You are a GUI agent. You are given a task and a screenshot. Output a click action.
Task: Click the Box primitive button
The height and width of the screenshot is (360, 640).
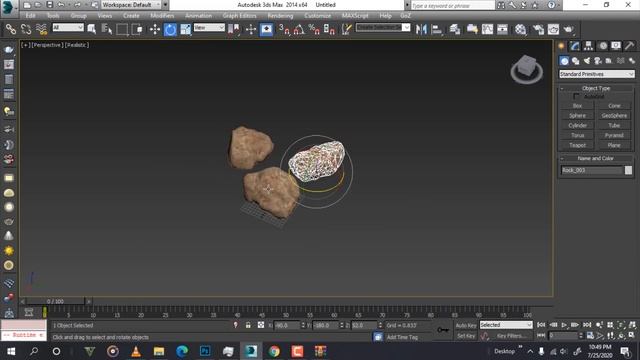tap(578, 106)
